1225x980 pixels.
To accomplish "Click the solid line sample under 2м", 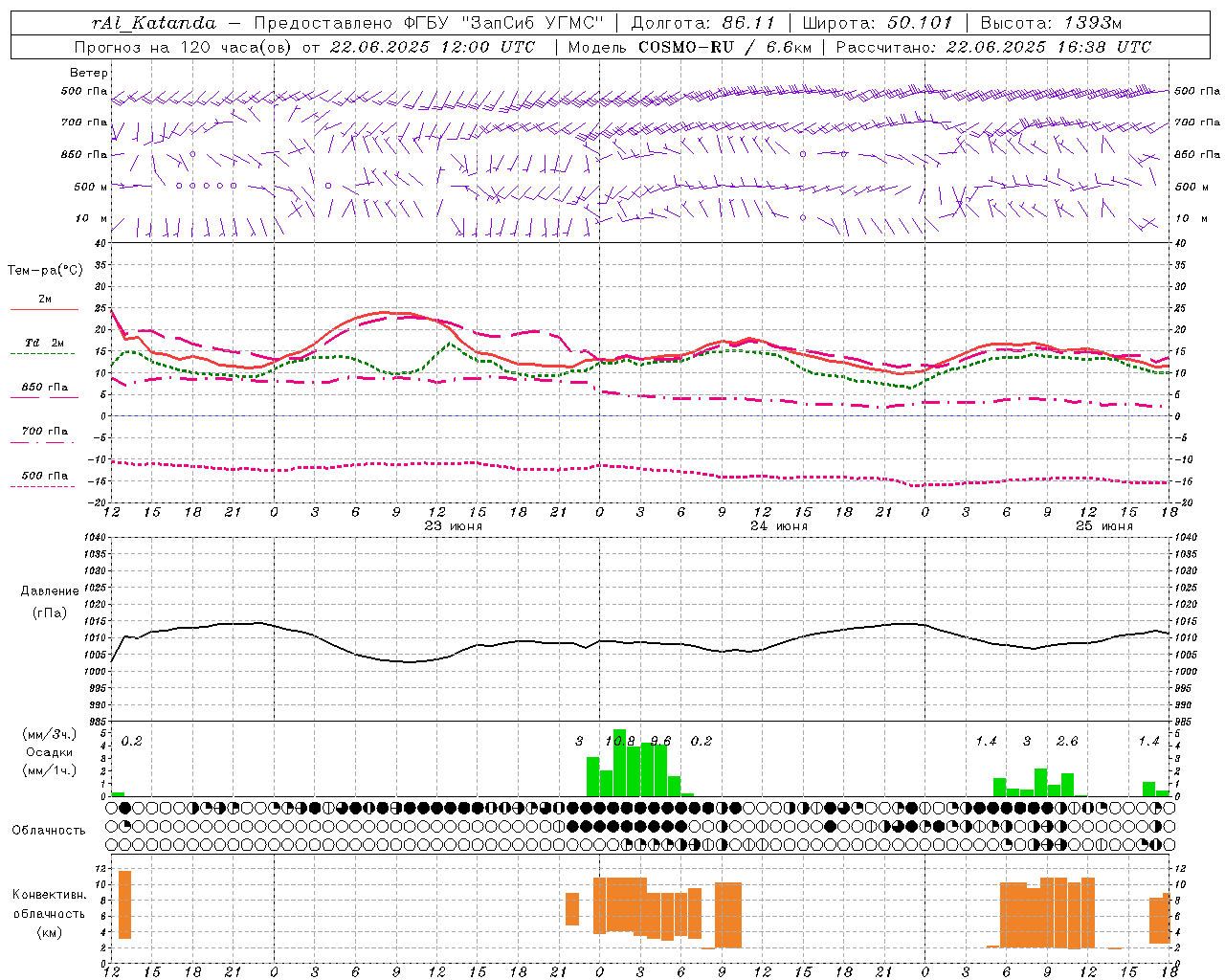I will pos(44,310).
